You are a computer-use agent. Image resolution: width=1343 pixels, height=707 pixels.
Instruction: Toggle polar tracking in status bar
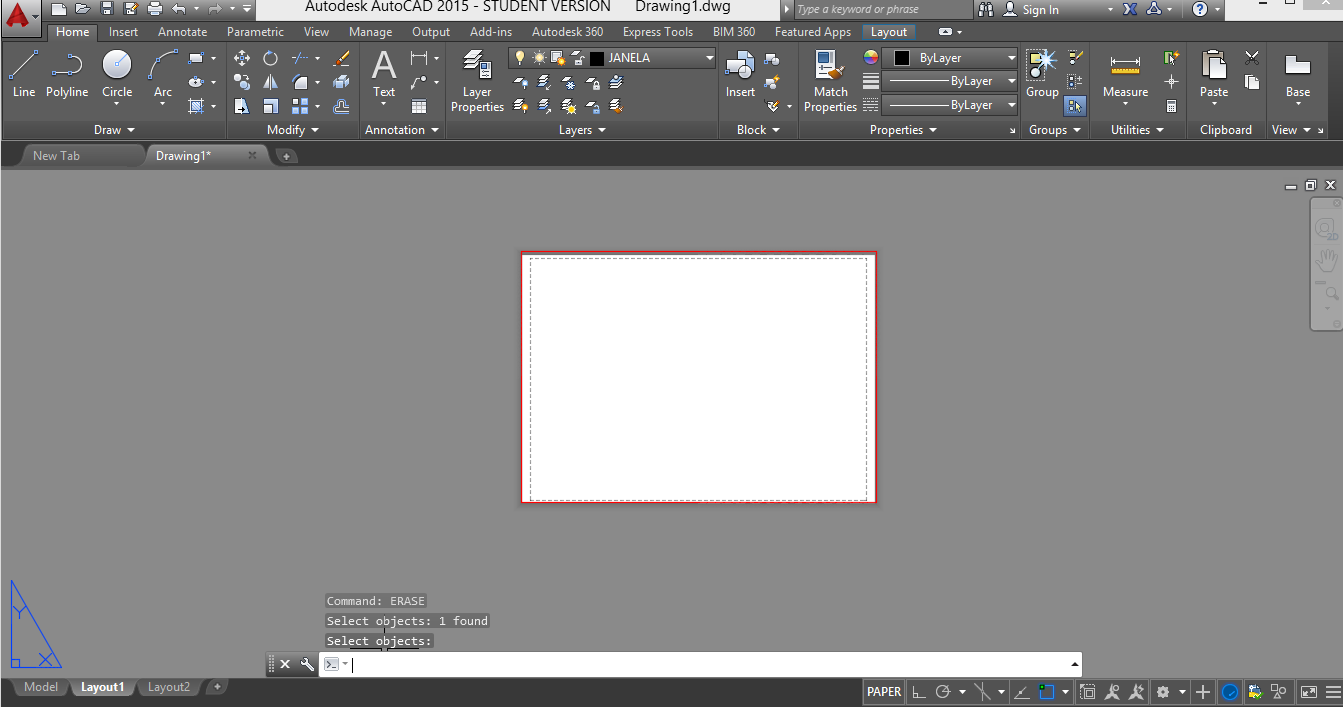pyautogui.click(x=942, y=692)
